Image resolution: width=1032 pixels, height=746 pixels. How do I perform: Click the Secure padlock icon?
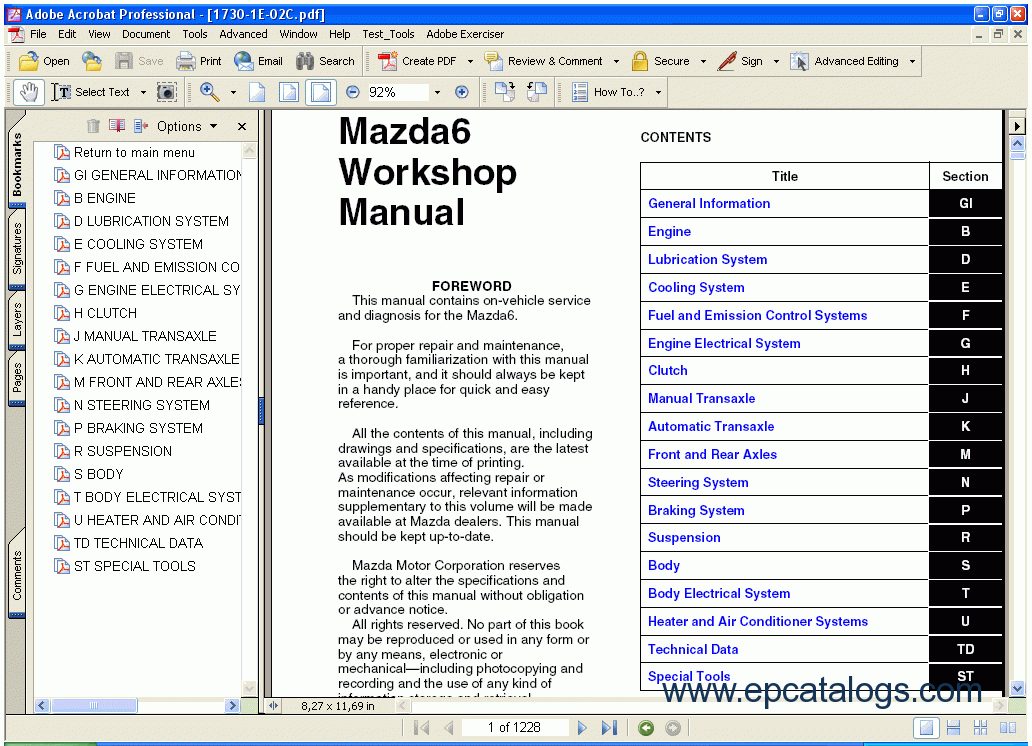(x=639, y=61)
